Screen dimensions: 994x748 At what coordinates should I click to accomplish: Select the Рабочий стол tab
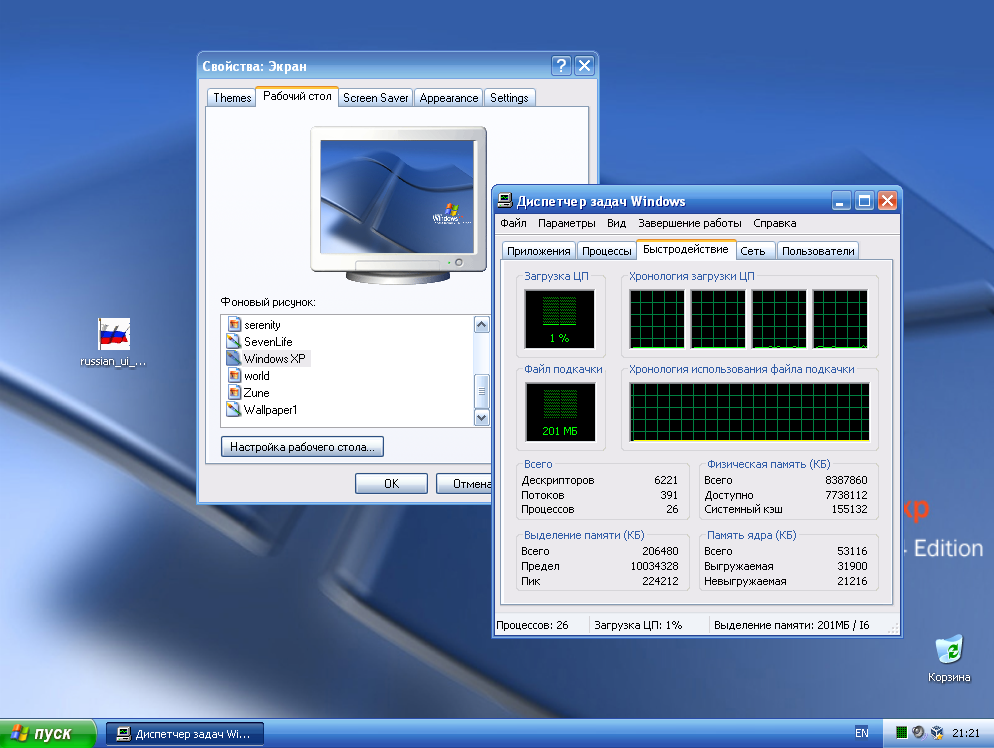[297, 96]
